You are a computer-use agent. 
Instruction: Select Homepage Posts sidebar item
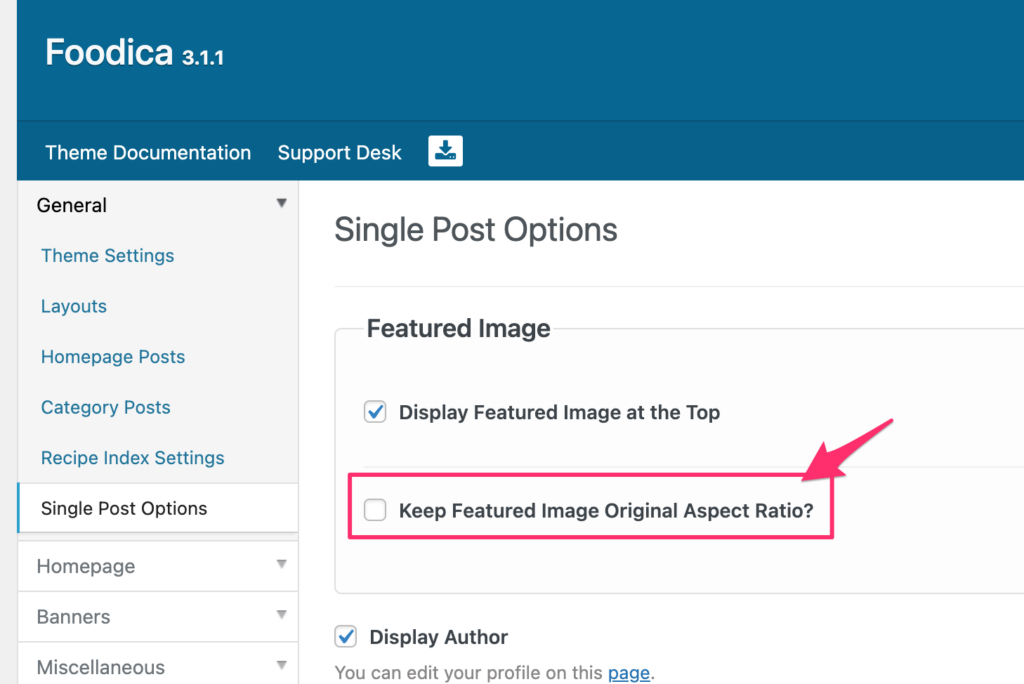pos(113,357)
